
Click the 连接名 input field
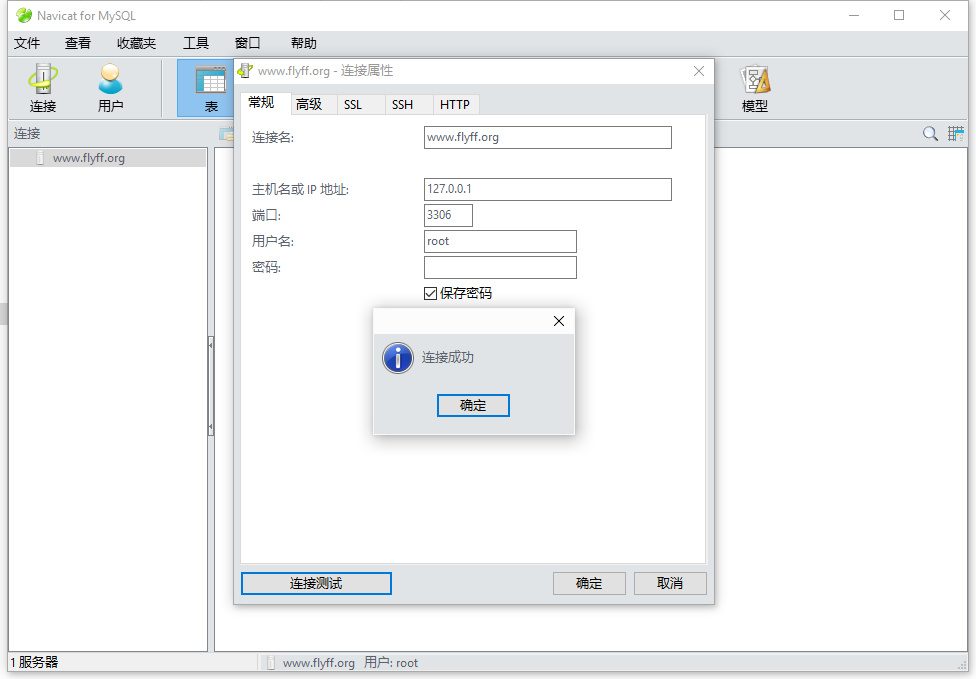coord(548,138)
